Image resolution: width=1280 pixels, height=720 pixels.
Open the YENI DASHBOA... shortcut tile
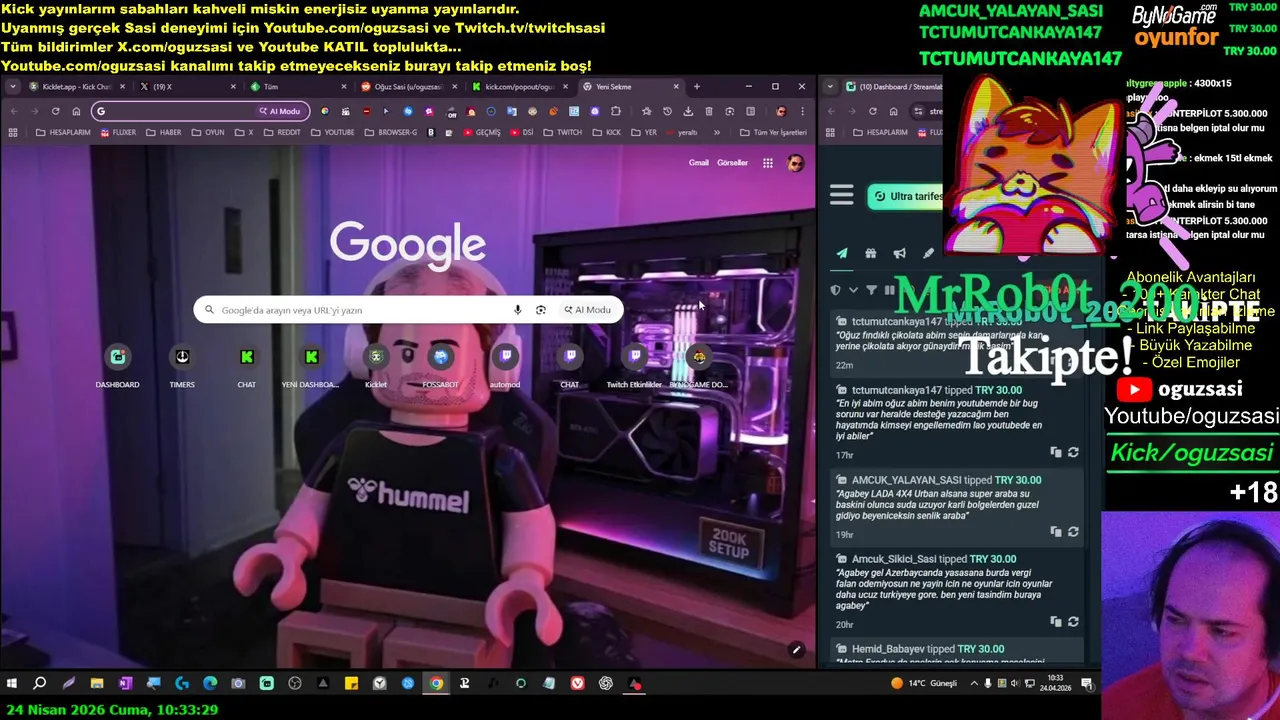coord(311,366)
